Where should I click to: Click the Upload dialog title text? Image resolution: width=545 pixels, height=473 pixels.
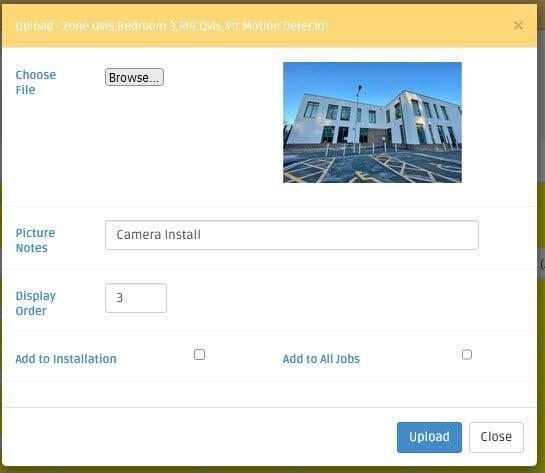(x=172, y=26)
